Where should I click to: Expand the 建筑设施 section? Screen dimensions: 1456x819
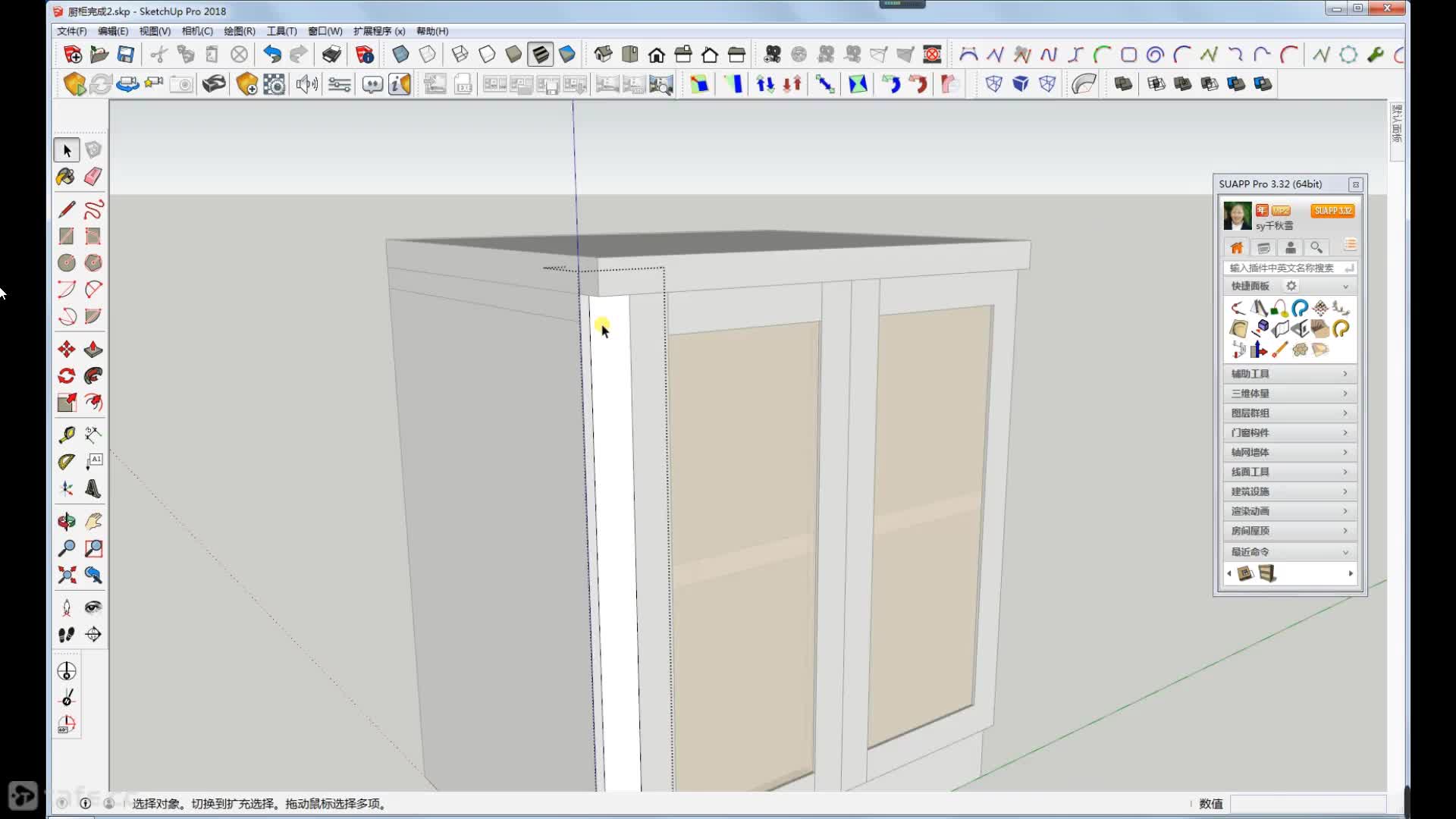point(1290,491)
